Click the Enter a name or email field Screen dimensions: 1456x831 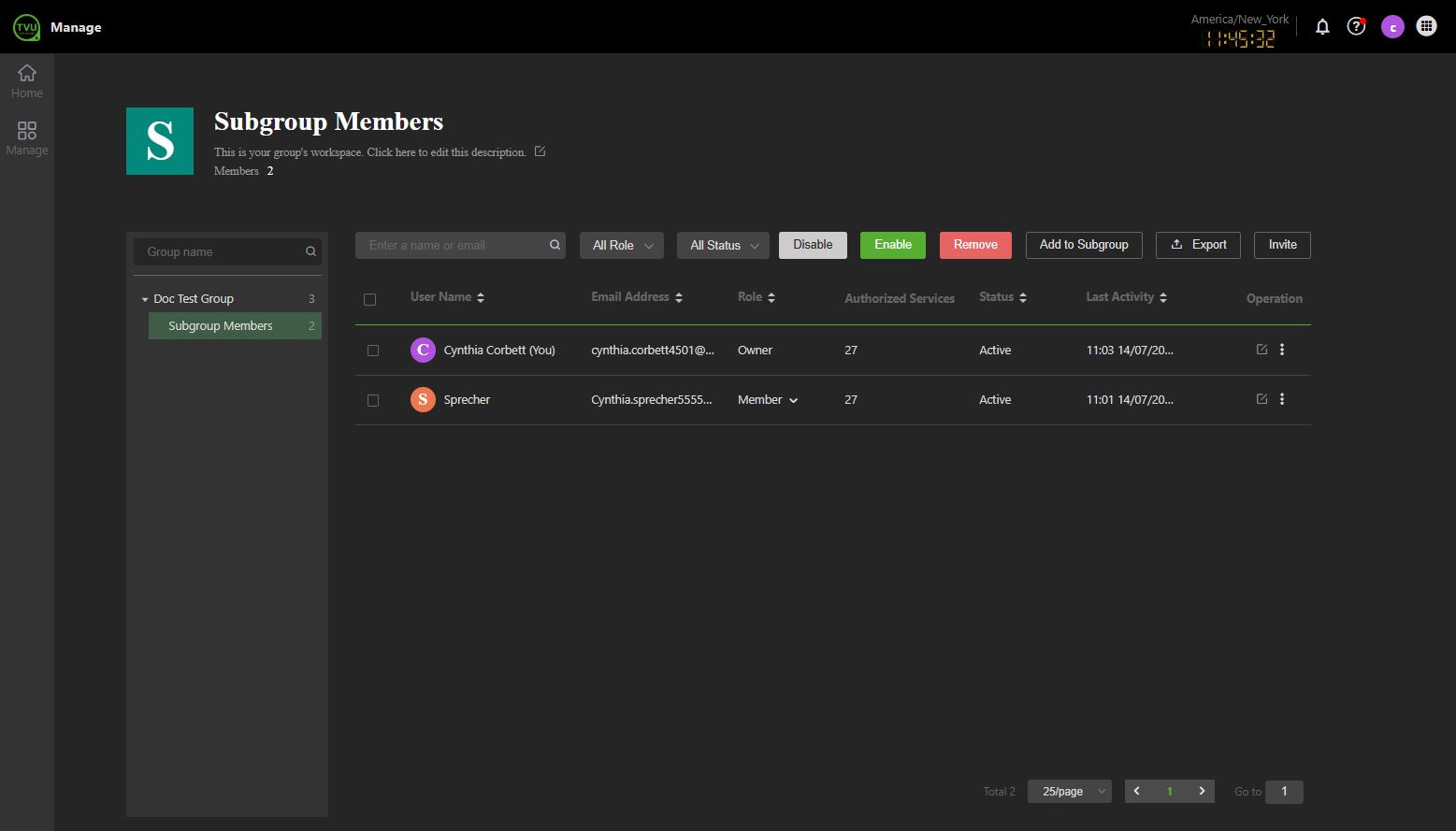pyautogui.click(x=460, y=245)
